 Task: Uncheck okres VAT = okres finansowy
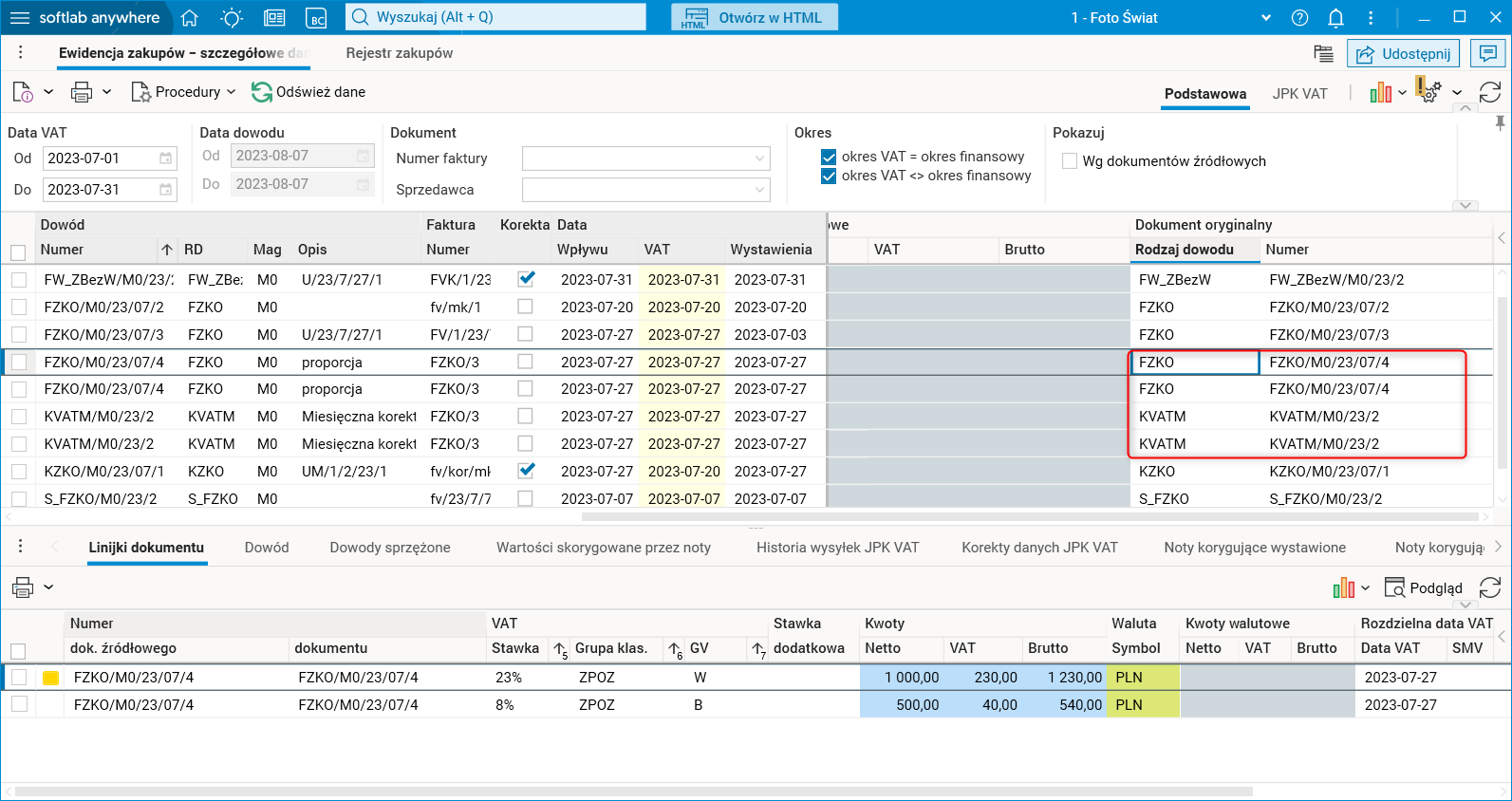click(829, 157)
